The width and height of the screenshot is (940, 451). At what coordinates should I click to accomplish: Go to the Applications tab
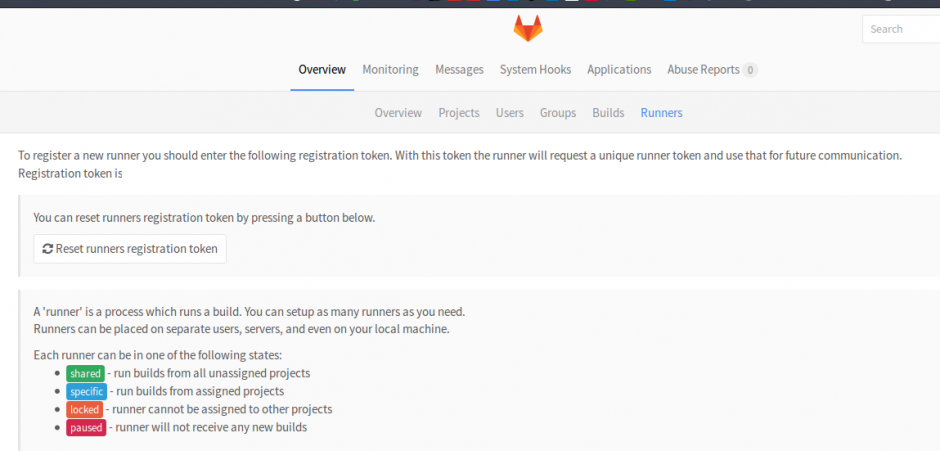point(619,70)
